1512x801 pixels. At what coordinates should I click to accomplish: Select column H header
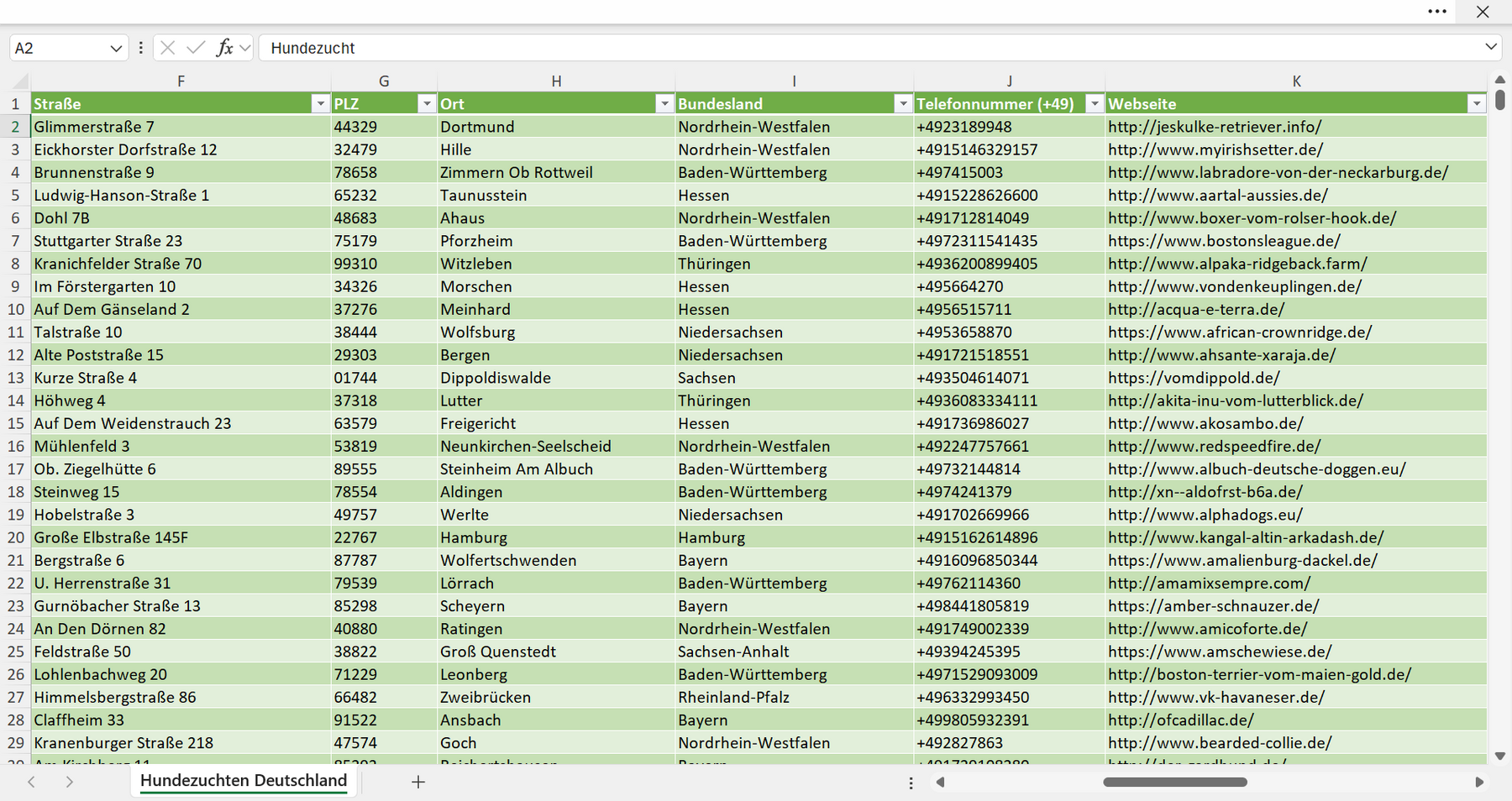tap(556, 81)
